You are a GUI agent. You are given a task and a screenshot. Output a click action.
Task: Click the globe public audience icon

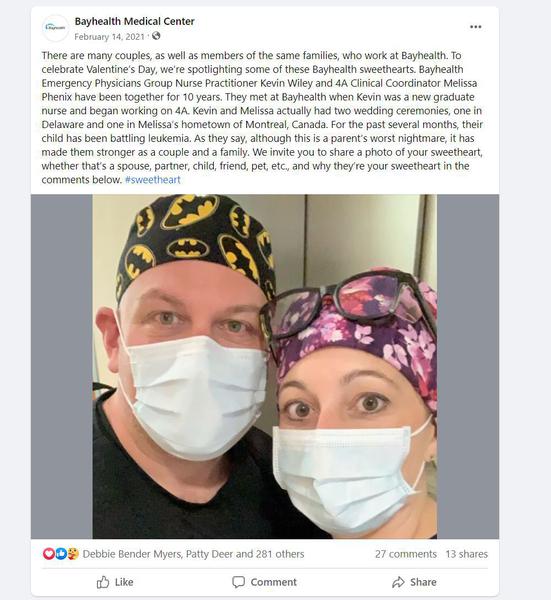(x=156, y=36)
